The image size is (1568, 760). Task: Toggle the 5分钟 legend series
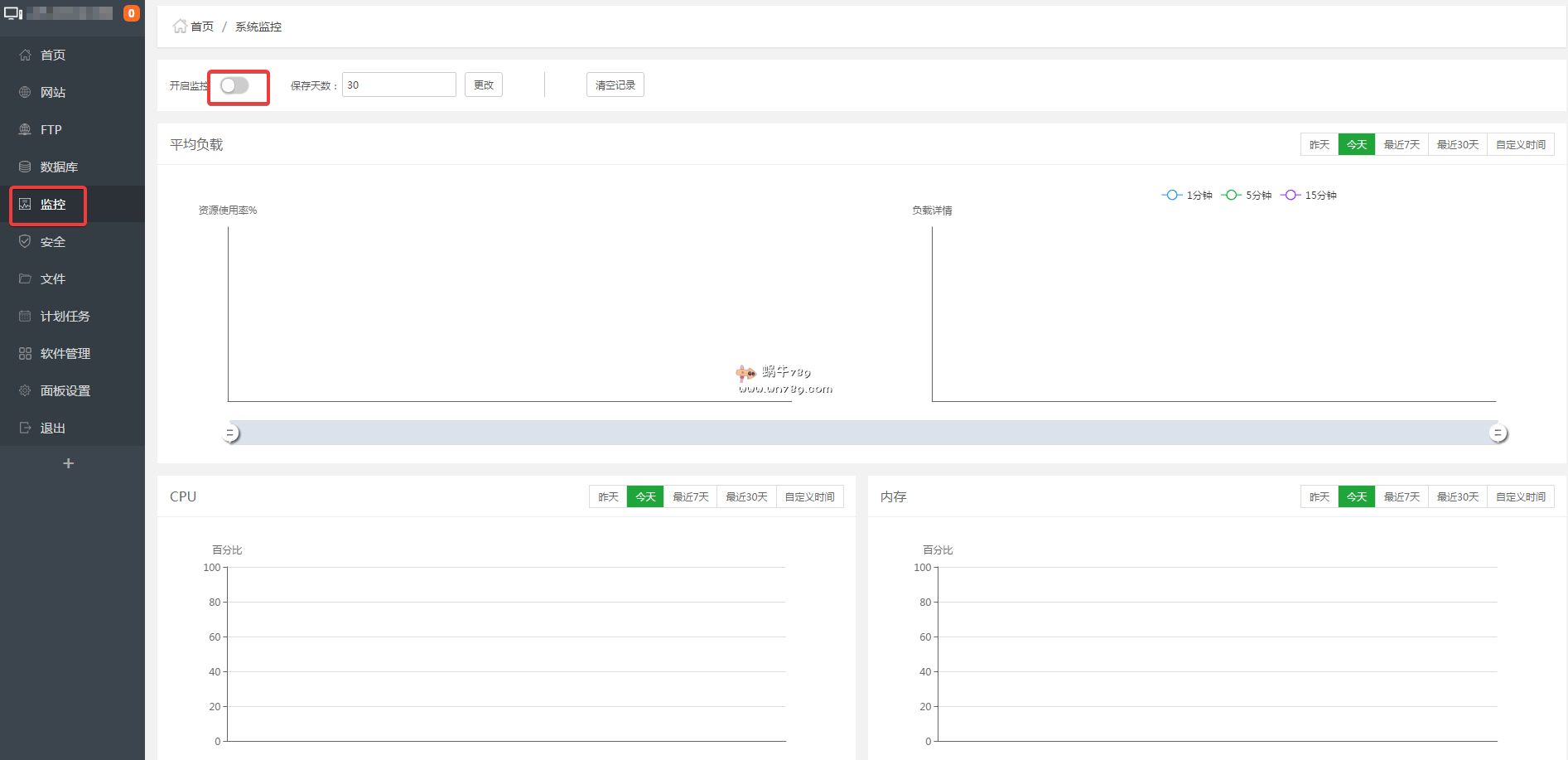pos(1247,196)
